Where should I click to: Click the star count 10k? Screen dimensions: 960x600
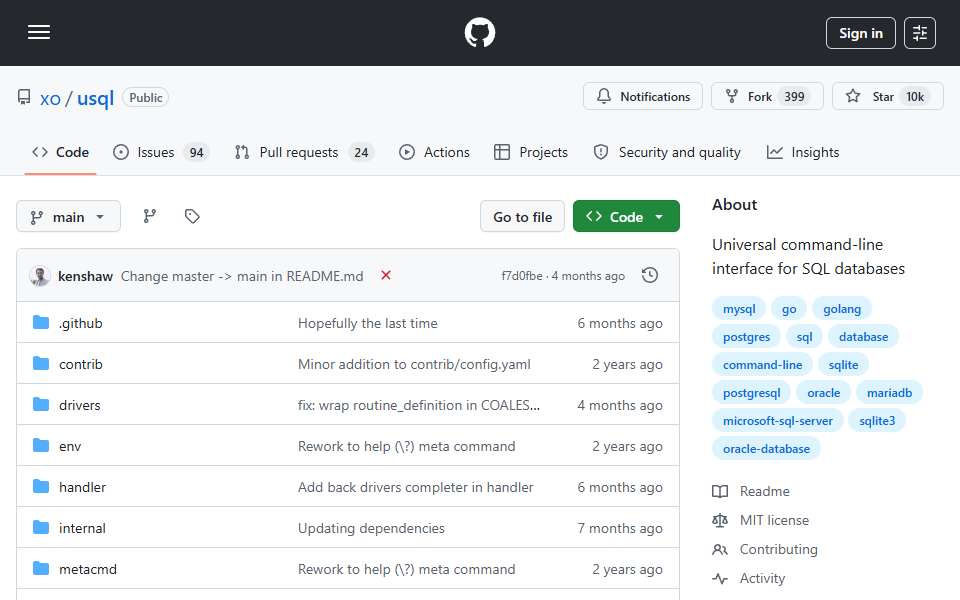[915, 97]
